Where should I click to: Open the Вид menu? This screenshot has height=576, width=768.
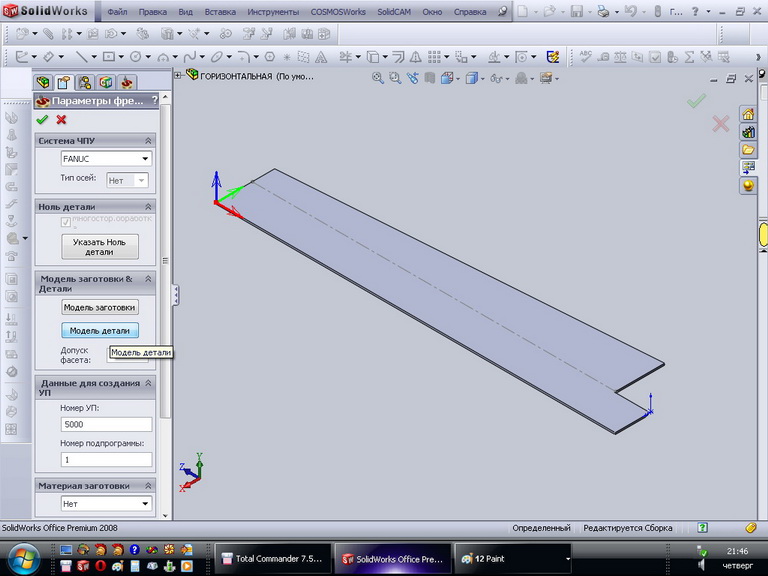point(185,12)
